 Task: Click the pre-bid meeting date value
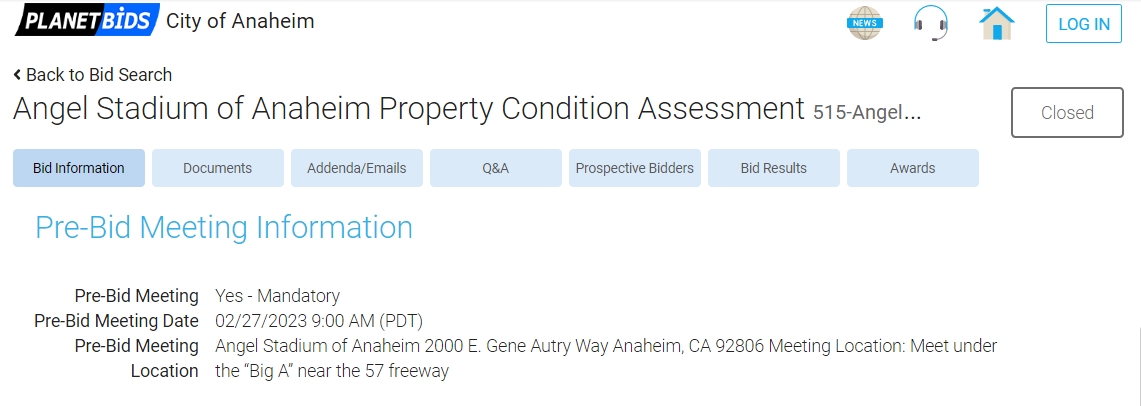pos(319,321)
